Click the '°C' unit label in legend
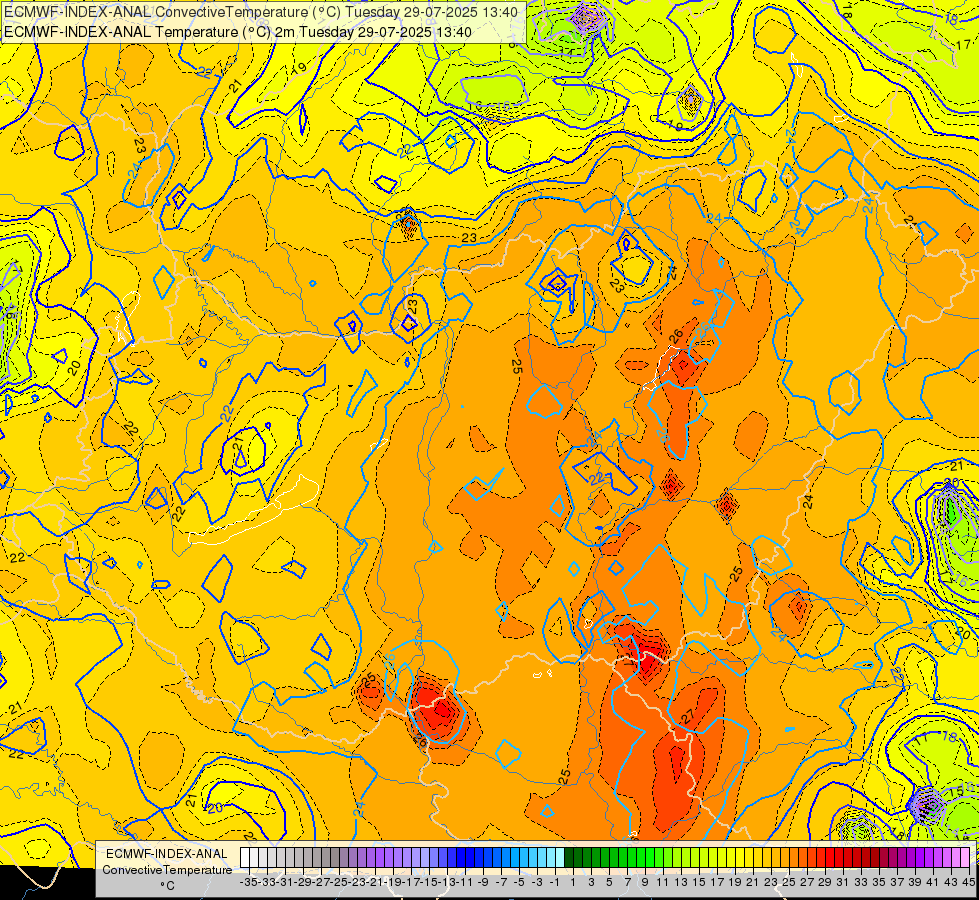This screenshot has height=900, width=979. (167, 886)
